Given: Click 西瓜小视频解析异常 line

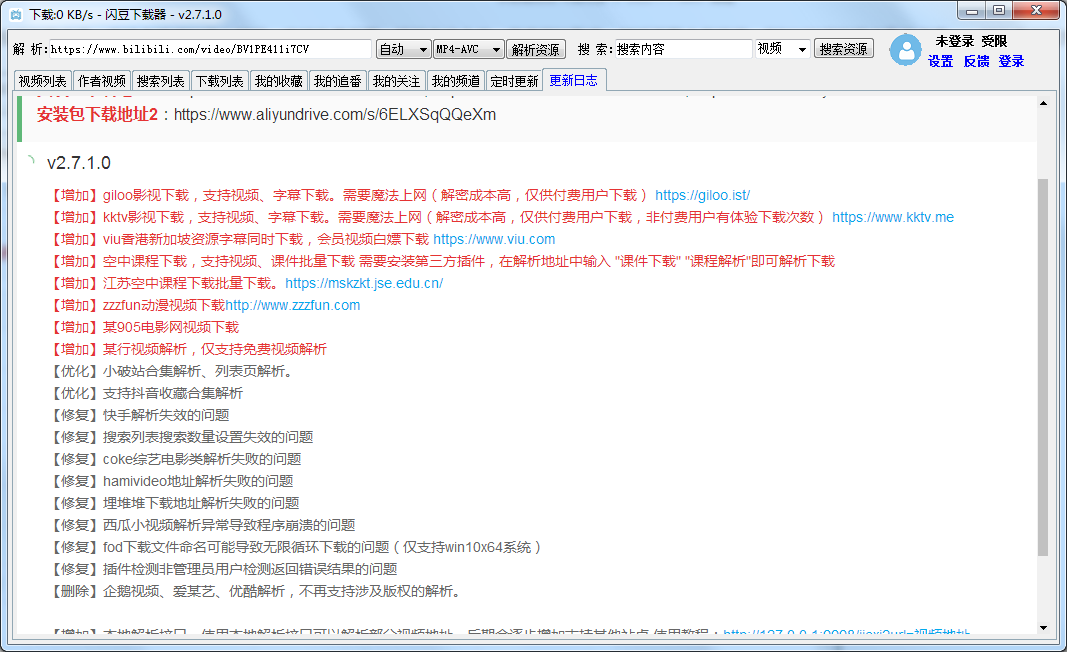Looking at the screenshot, I should pyautogui.click(x=202, y=525).
